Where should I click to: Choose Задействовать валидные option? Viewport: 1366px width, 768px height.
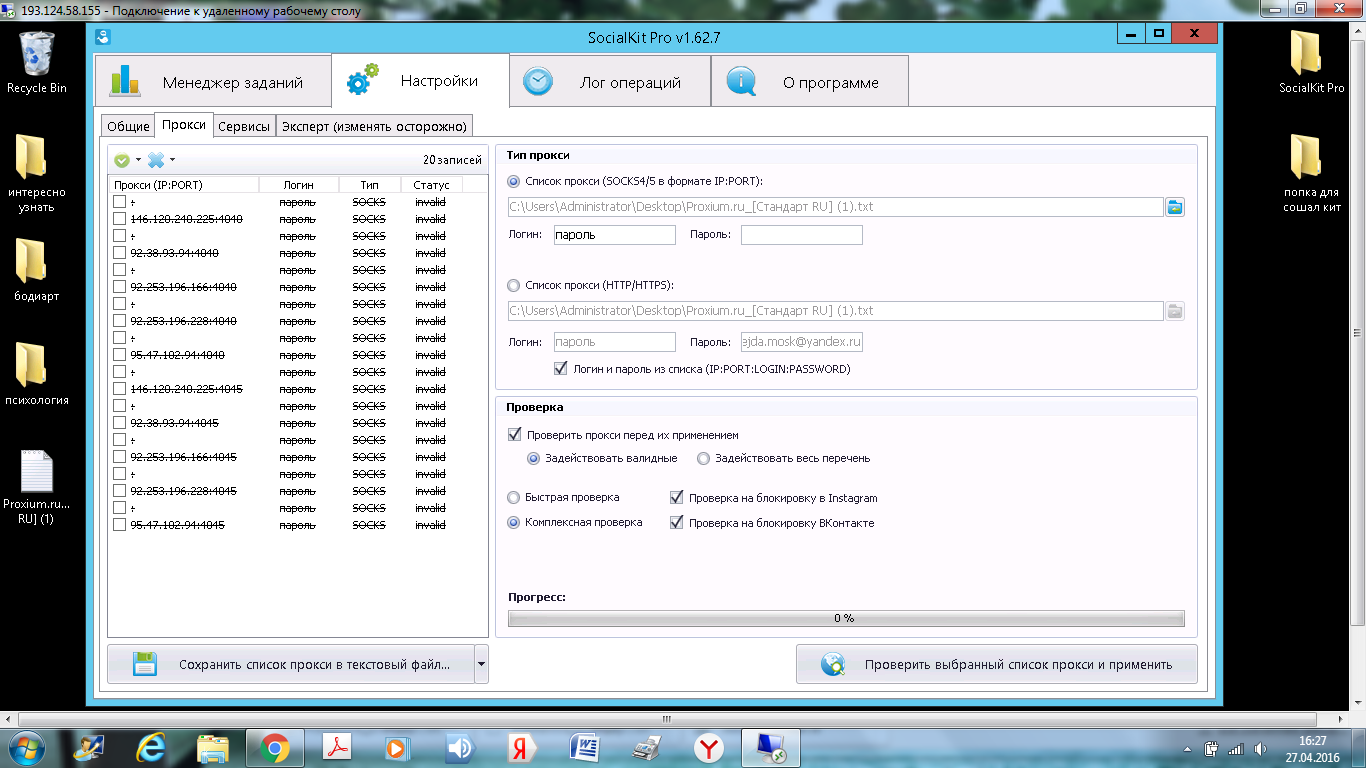534,458
